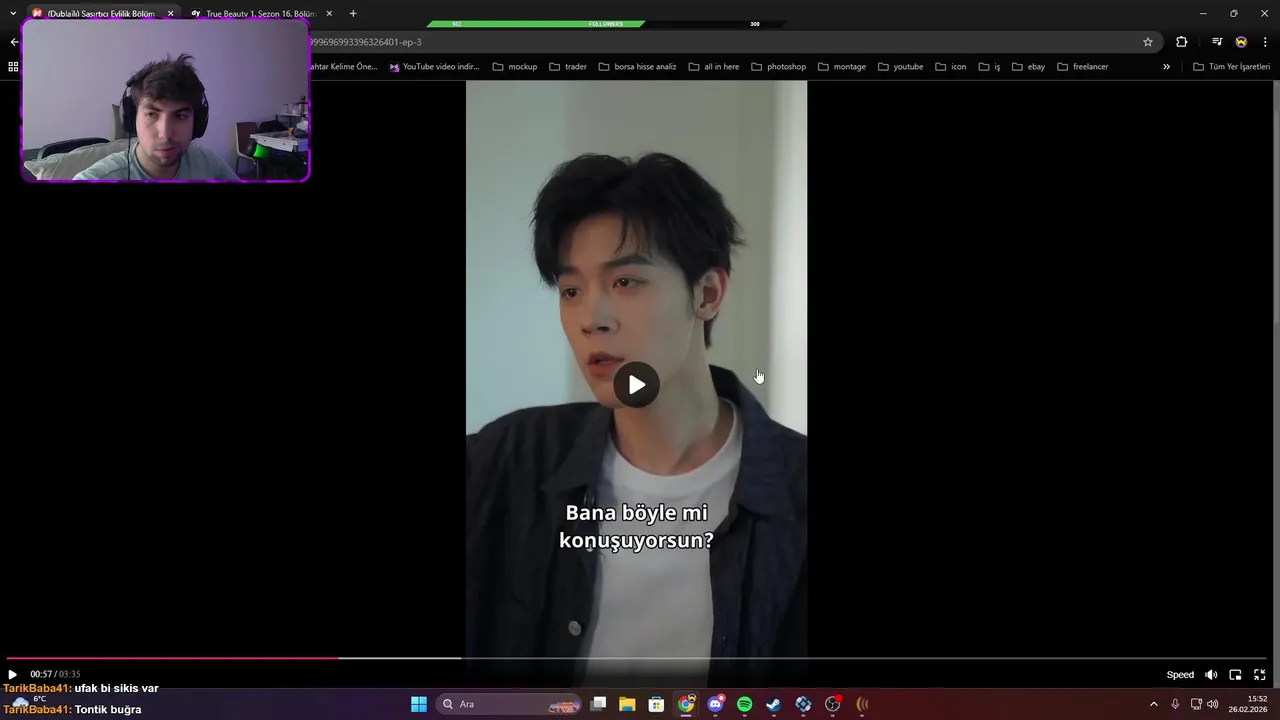
Task: Click the tab search arrow in title bar
Action: [x=13, y=14]
